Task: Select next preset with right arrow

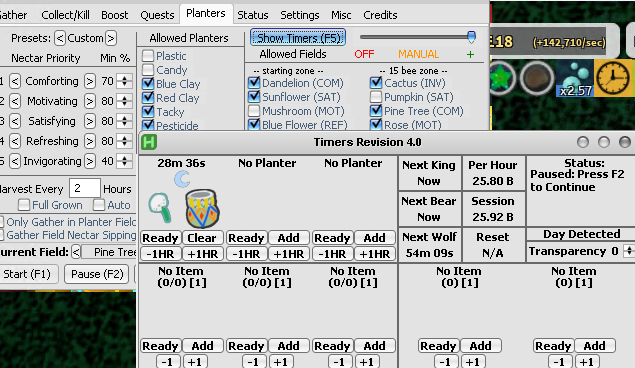Action: [111, 38]
